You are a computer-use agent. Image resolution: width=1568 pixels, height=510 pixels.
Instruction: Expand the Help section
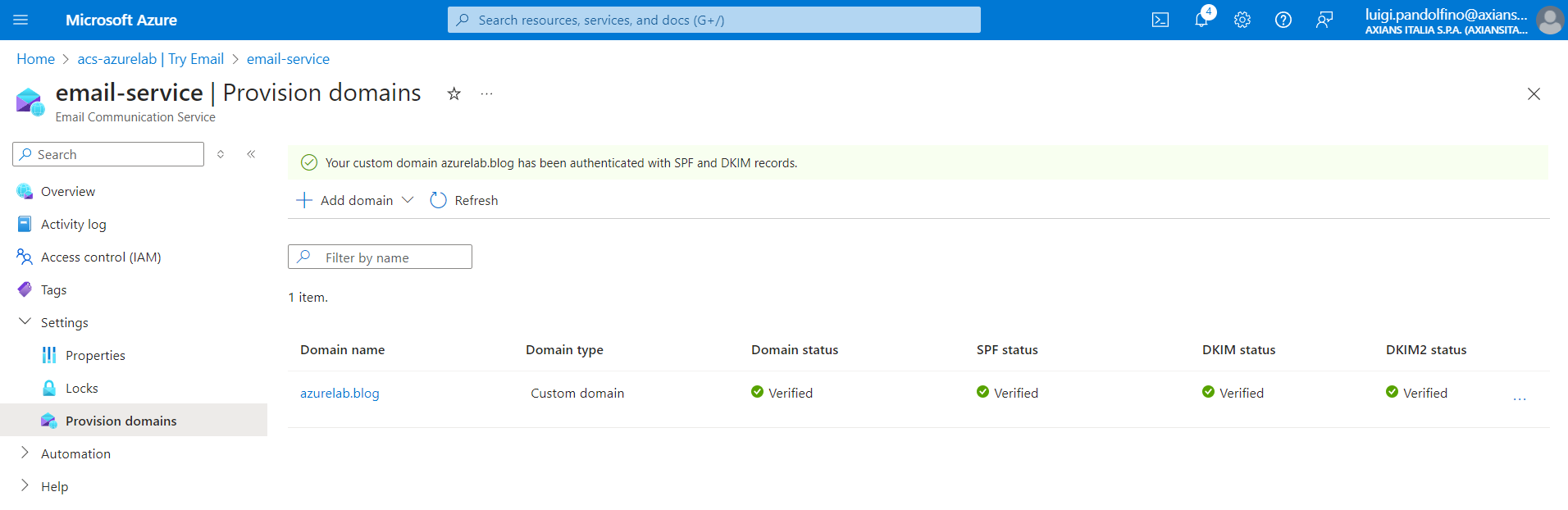click(x=25, y=486)
